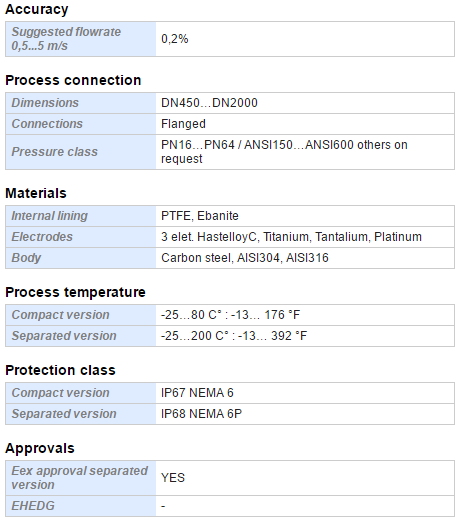
Task: Click the Process connection heading
Action: coord(73,80)
